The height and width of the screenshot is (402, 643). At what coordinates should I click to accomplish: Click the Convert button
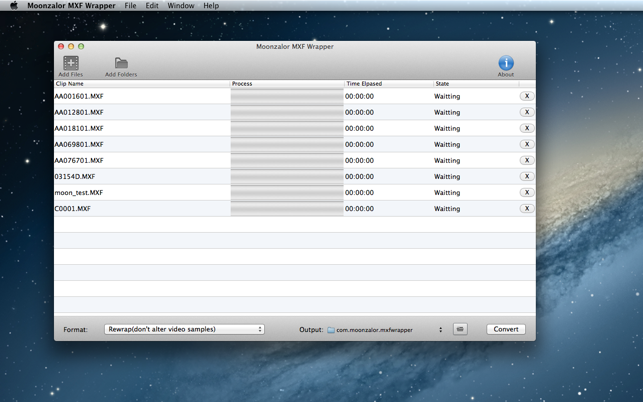[x=506, y=329]
